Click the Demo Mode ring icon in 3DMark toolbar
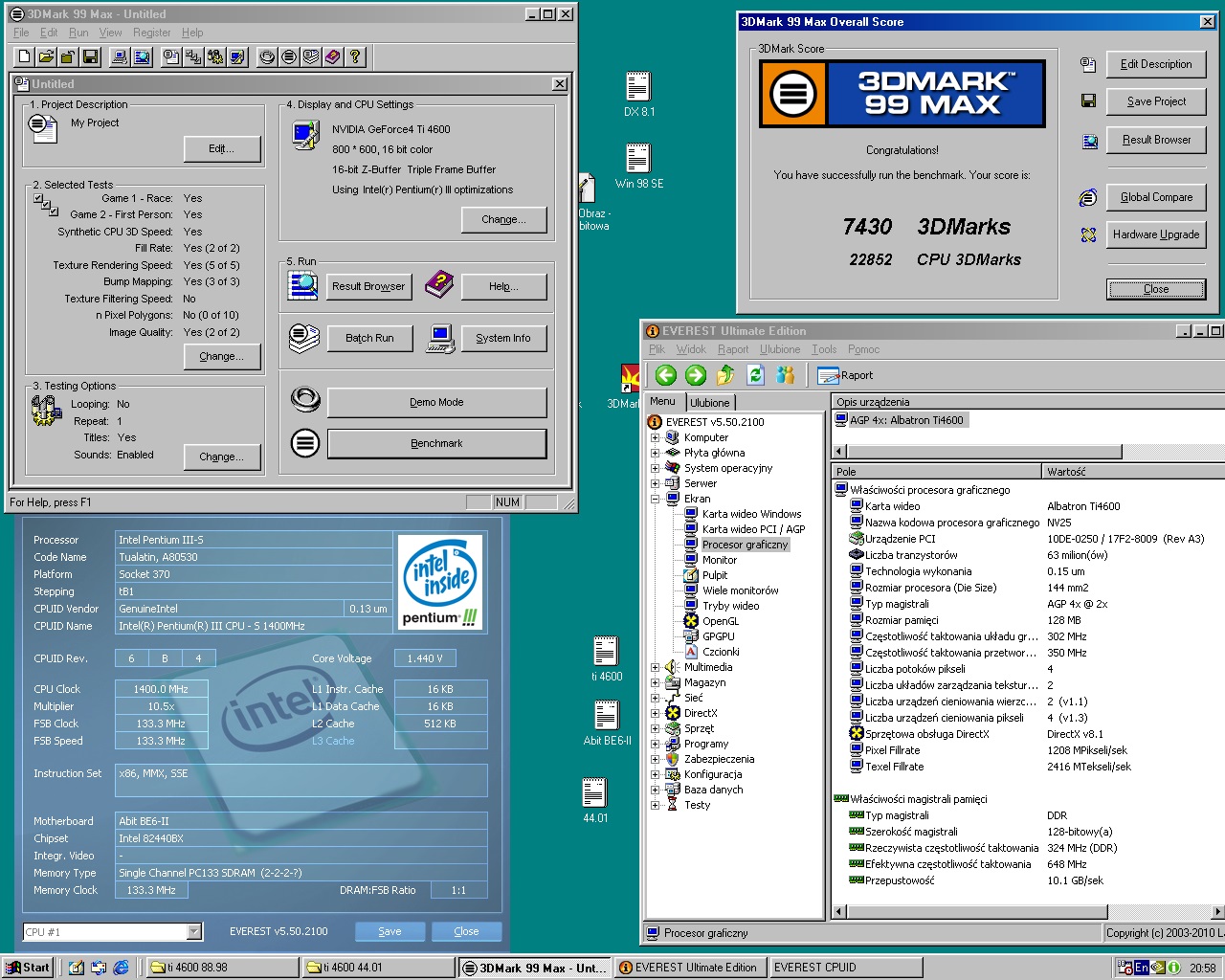The height and width of the screenshot is (980, 1225). 267,57
